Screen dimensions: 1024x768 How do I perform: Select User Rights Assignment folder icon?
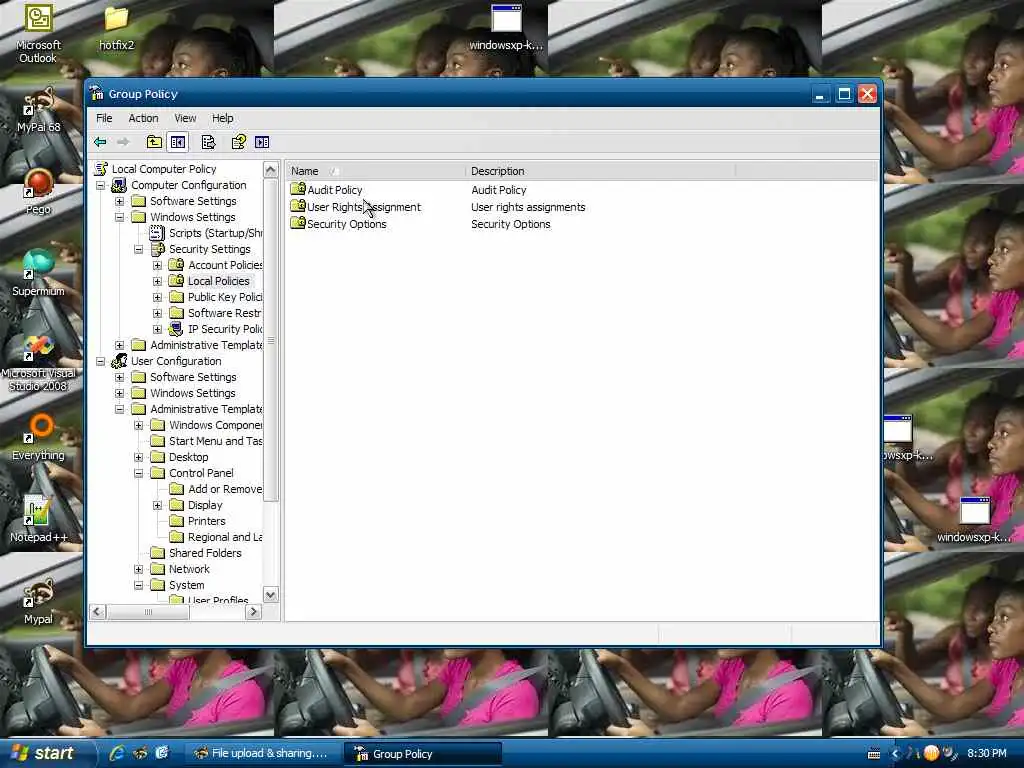(x=298, y=206)
